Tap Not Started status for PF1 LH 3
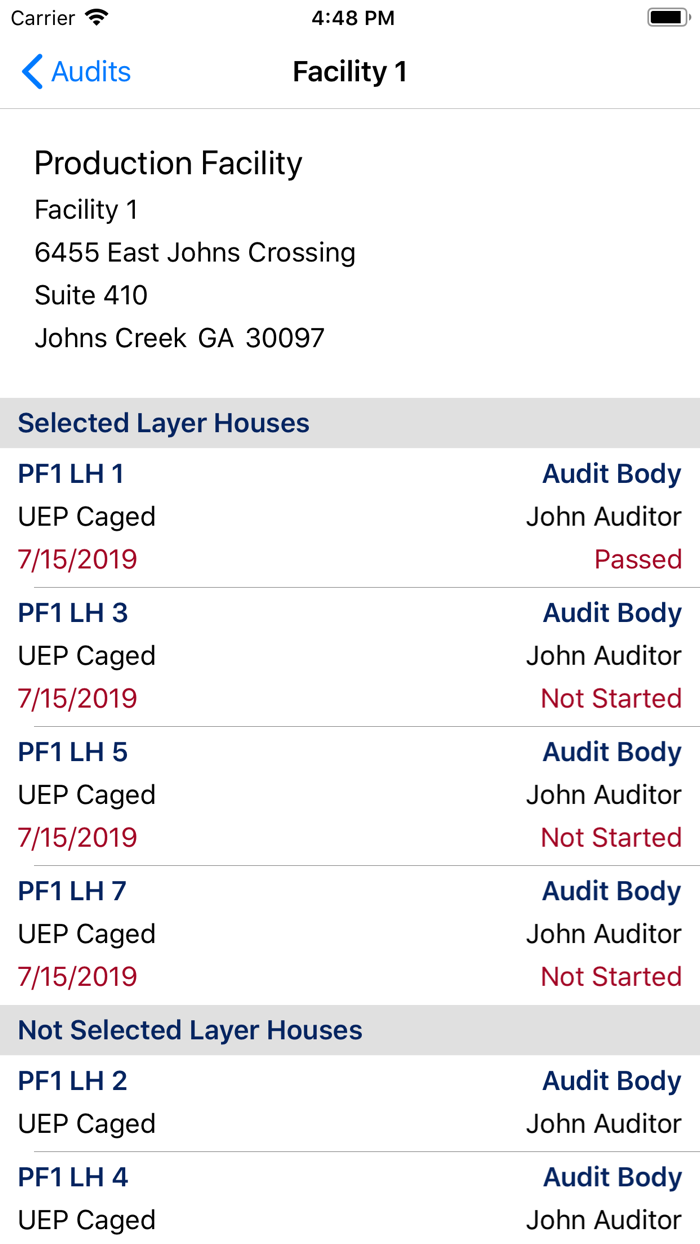 click(x=611, y=697)
